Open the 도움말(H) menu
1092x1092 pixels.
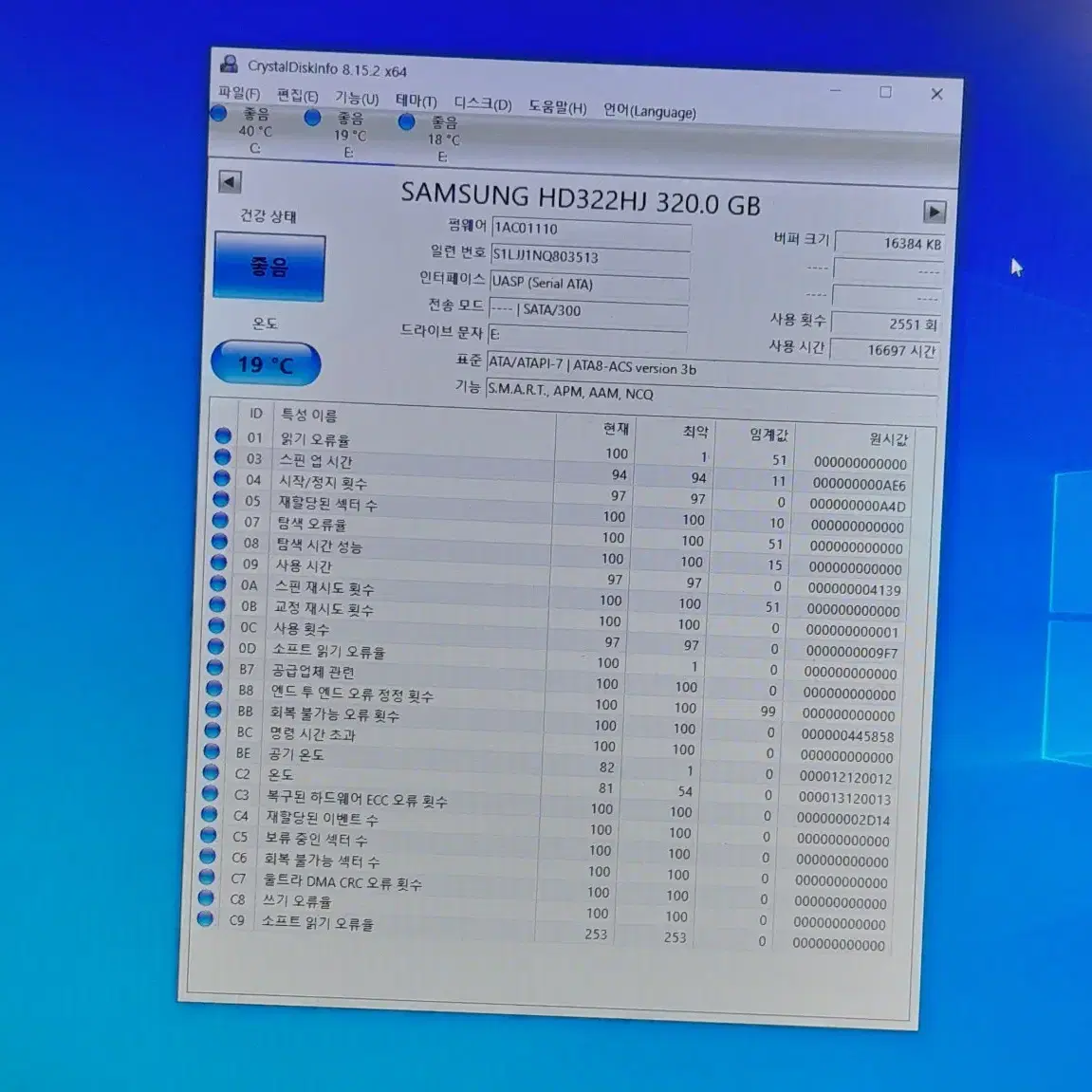click(x=557, y=107)
